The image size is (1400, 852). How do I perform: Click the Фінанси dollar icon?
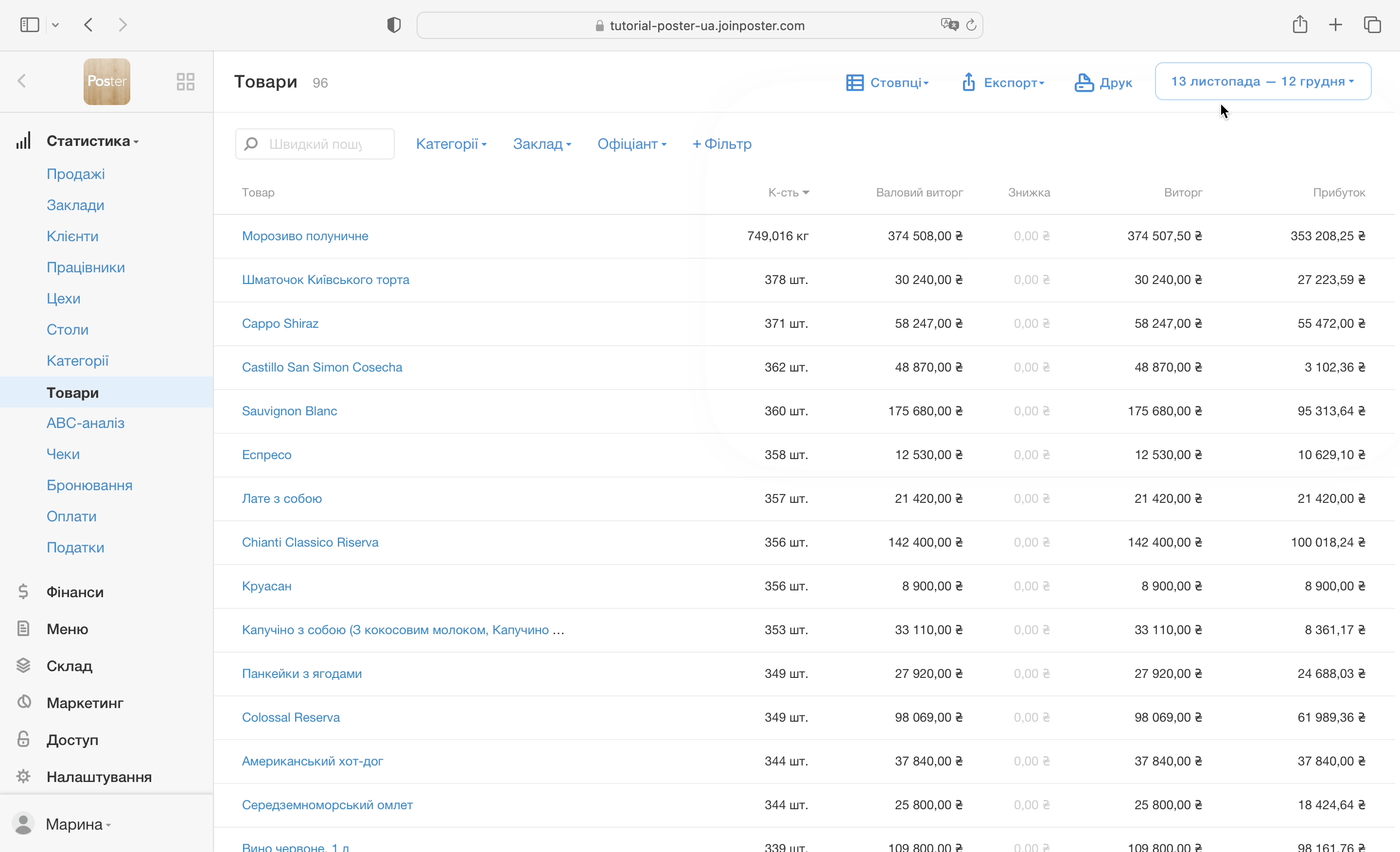[23, 592]
